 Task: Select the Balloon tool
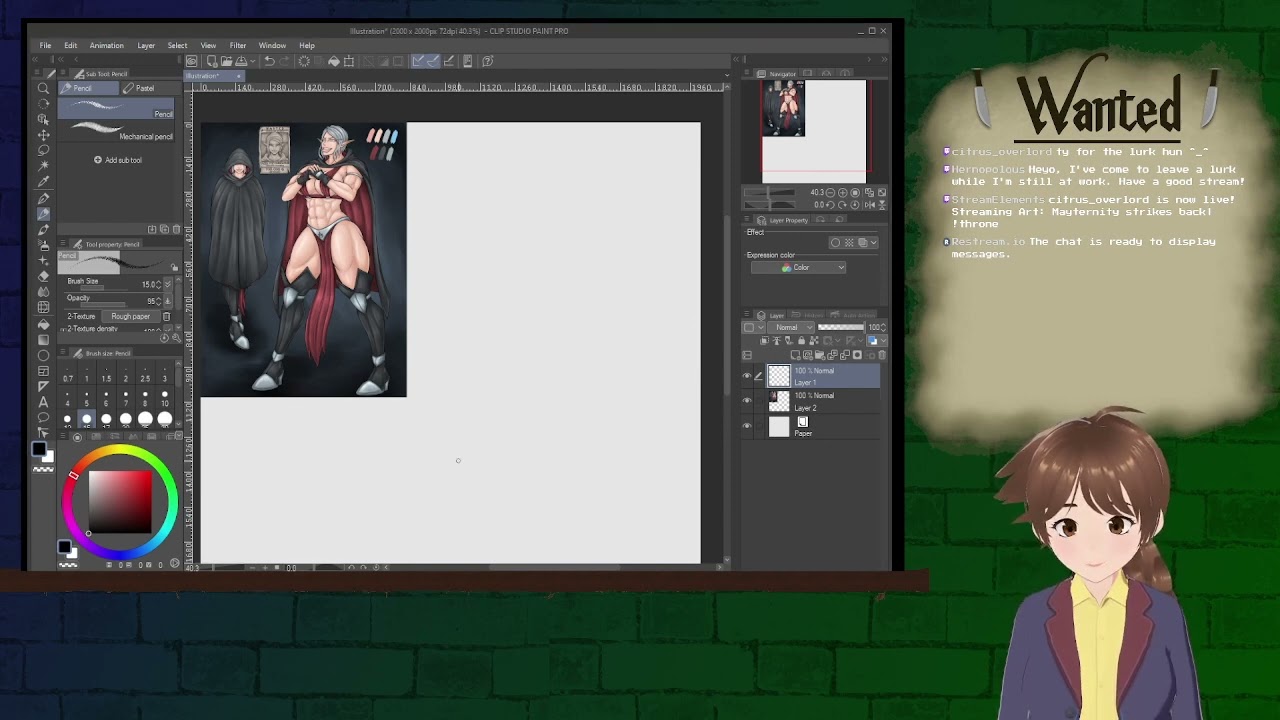coord(43,417)
